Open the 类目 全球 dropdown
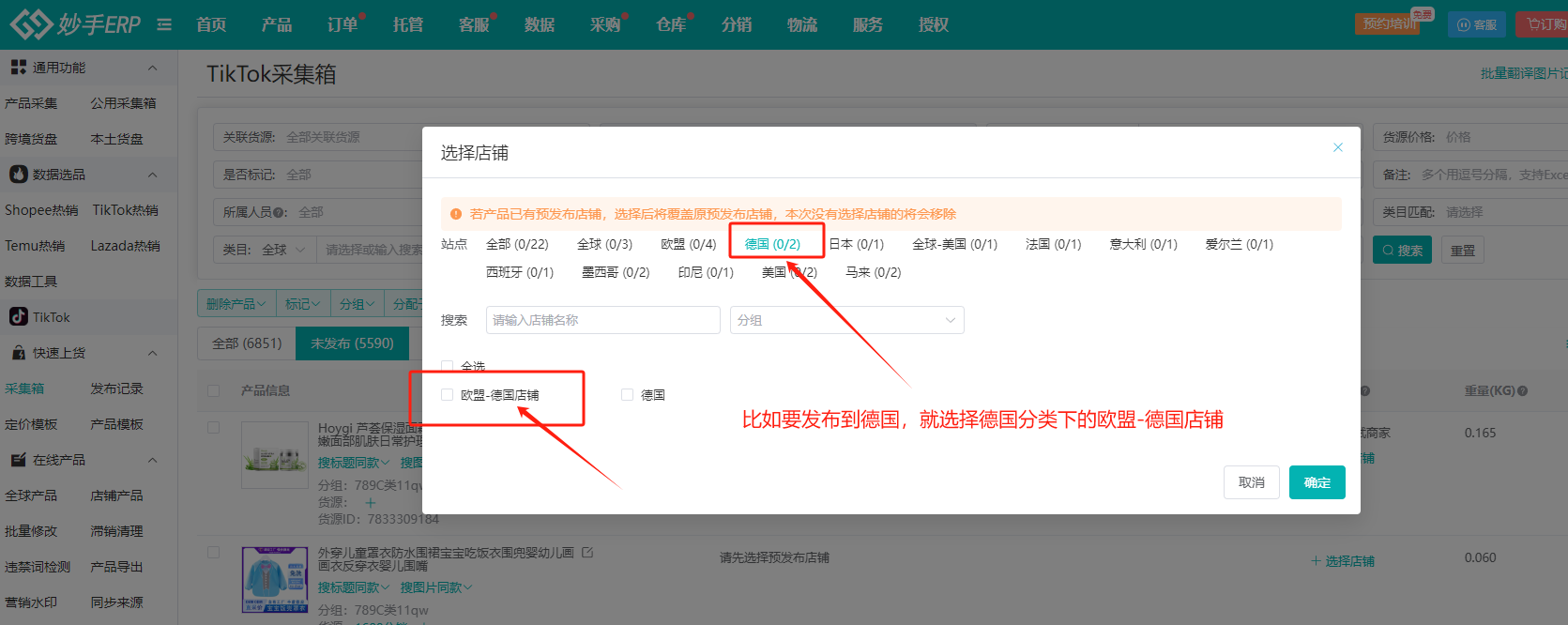 tap(283, 250)
